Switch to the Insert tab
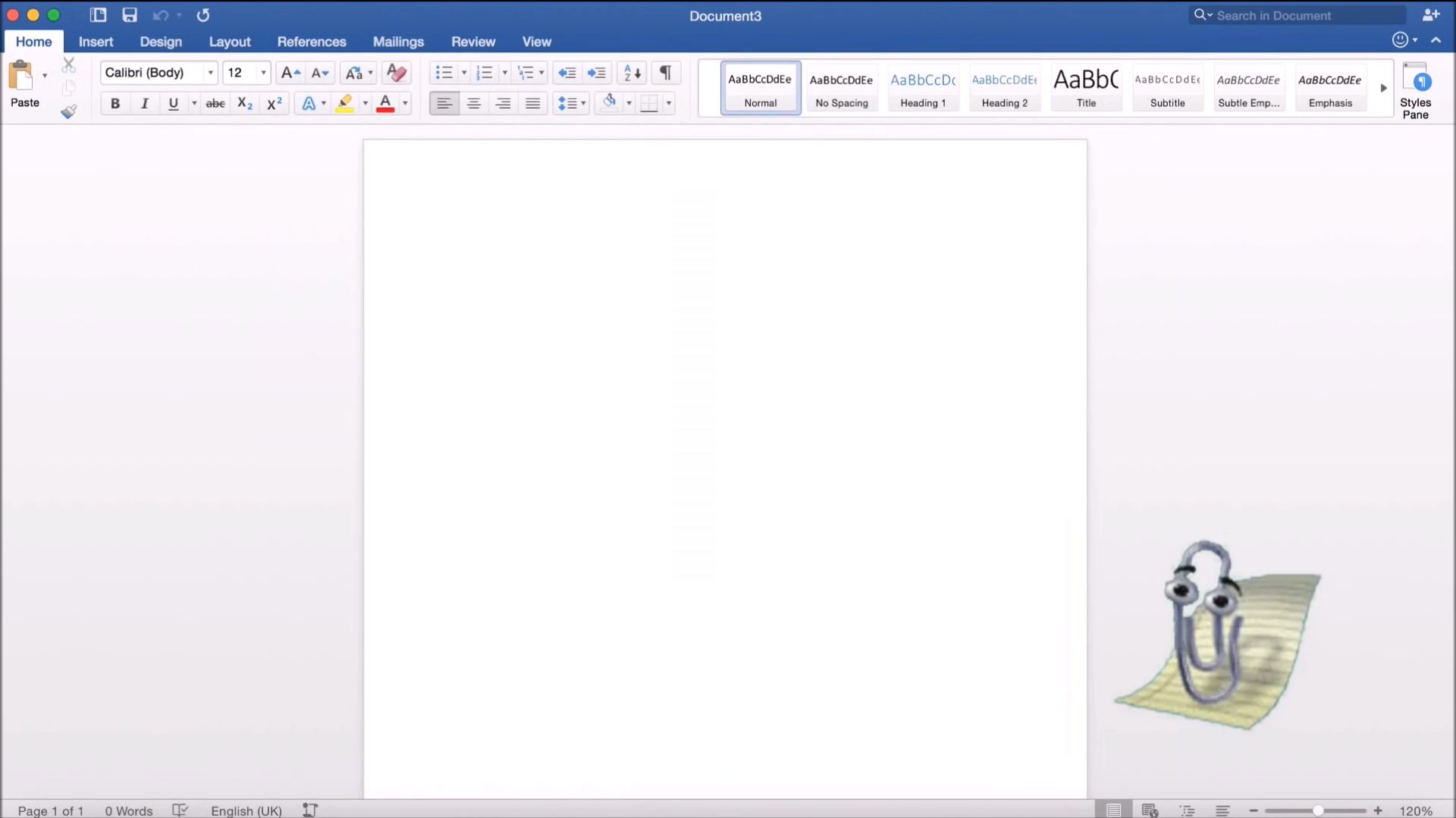The image size is (1456, 818). coord(95,42)
